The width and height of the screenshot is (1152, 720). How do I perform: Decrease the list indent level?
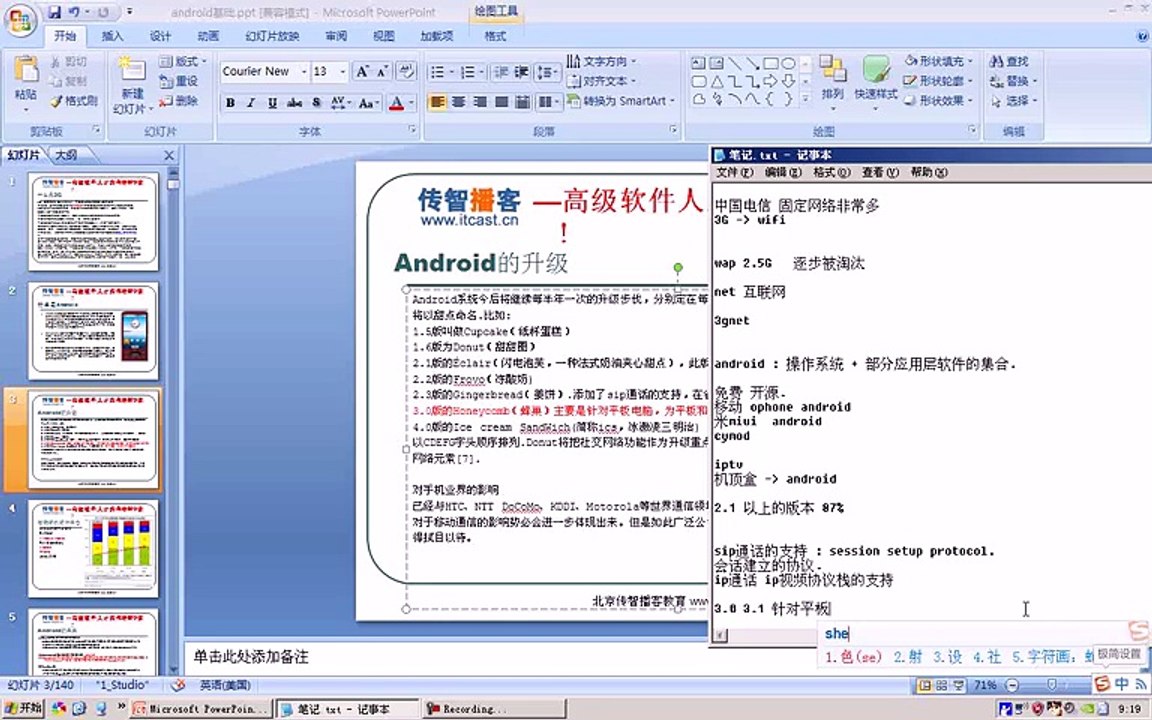coord(501,71)
